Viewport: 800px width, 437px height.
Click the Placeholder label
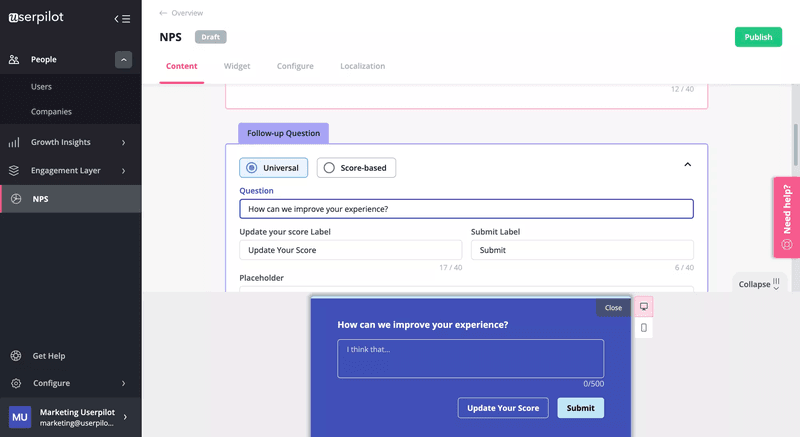[x=261, y=278]
